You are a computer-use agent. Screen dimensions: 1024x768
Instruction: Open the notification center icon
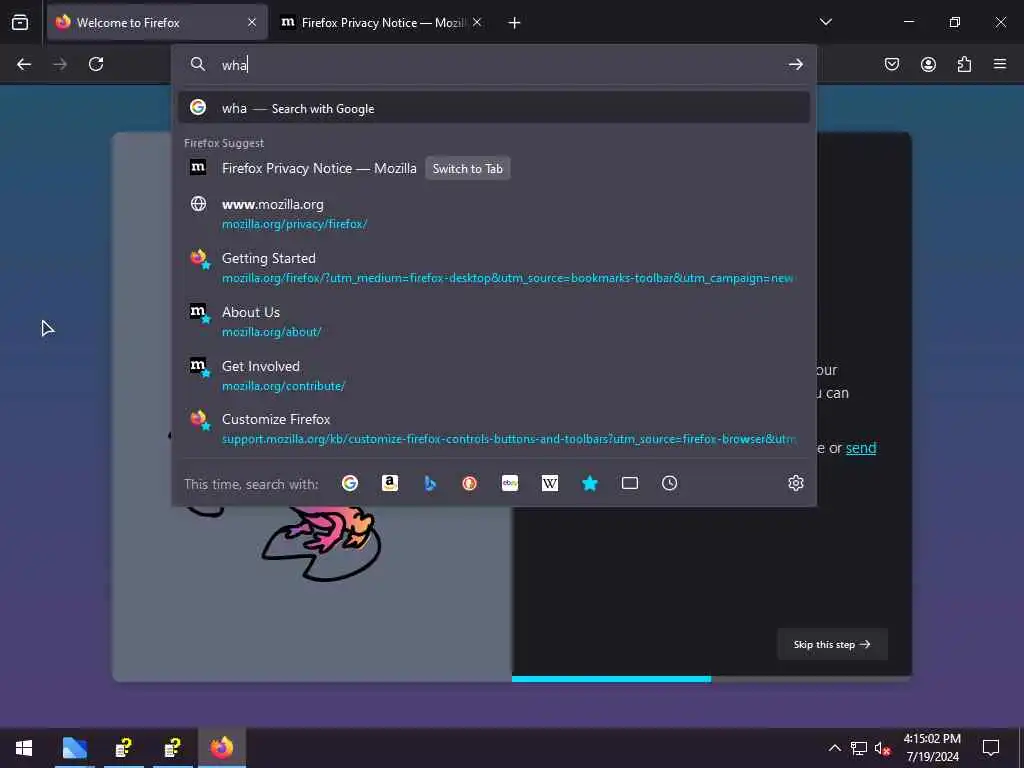tap(991, 748)
